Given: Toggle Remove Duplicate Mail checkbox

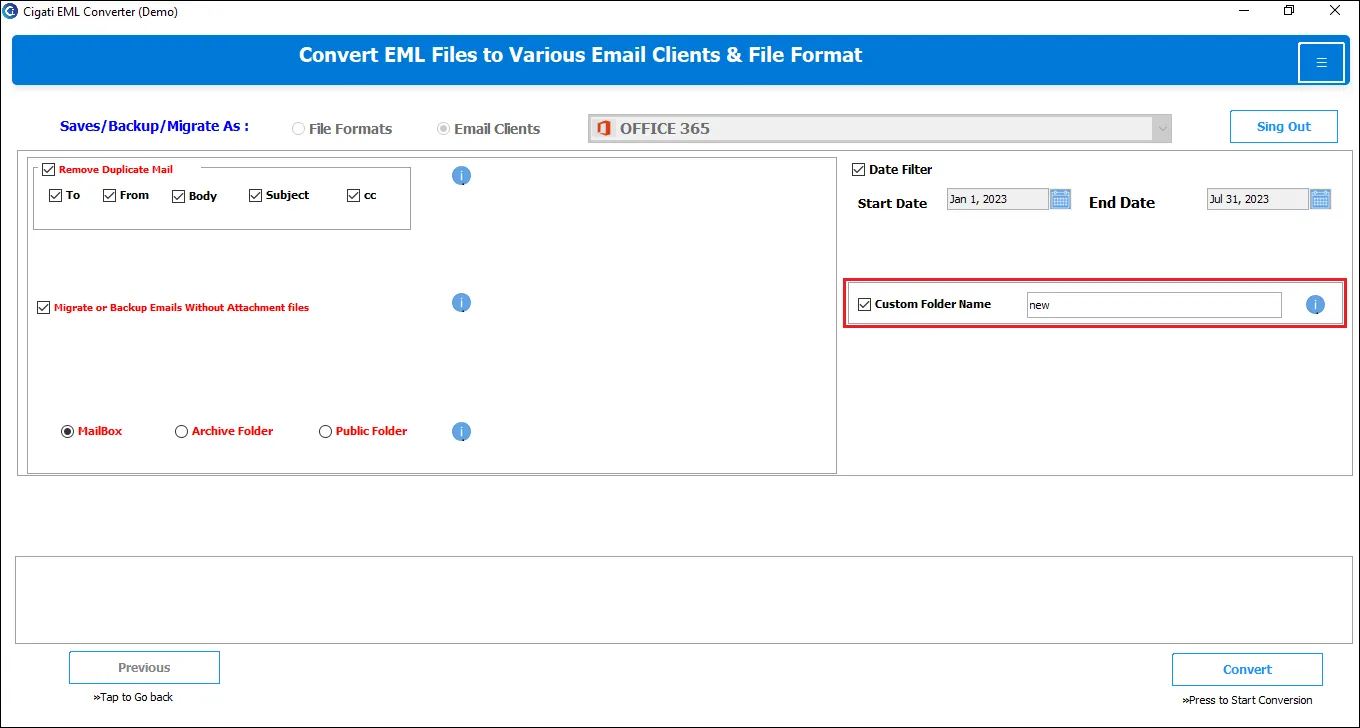Looking at the screenshot, I should pyautogui.click(x=48, y=170).
